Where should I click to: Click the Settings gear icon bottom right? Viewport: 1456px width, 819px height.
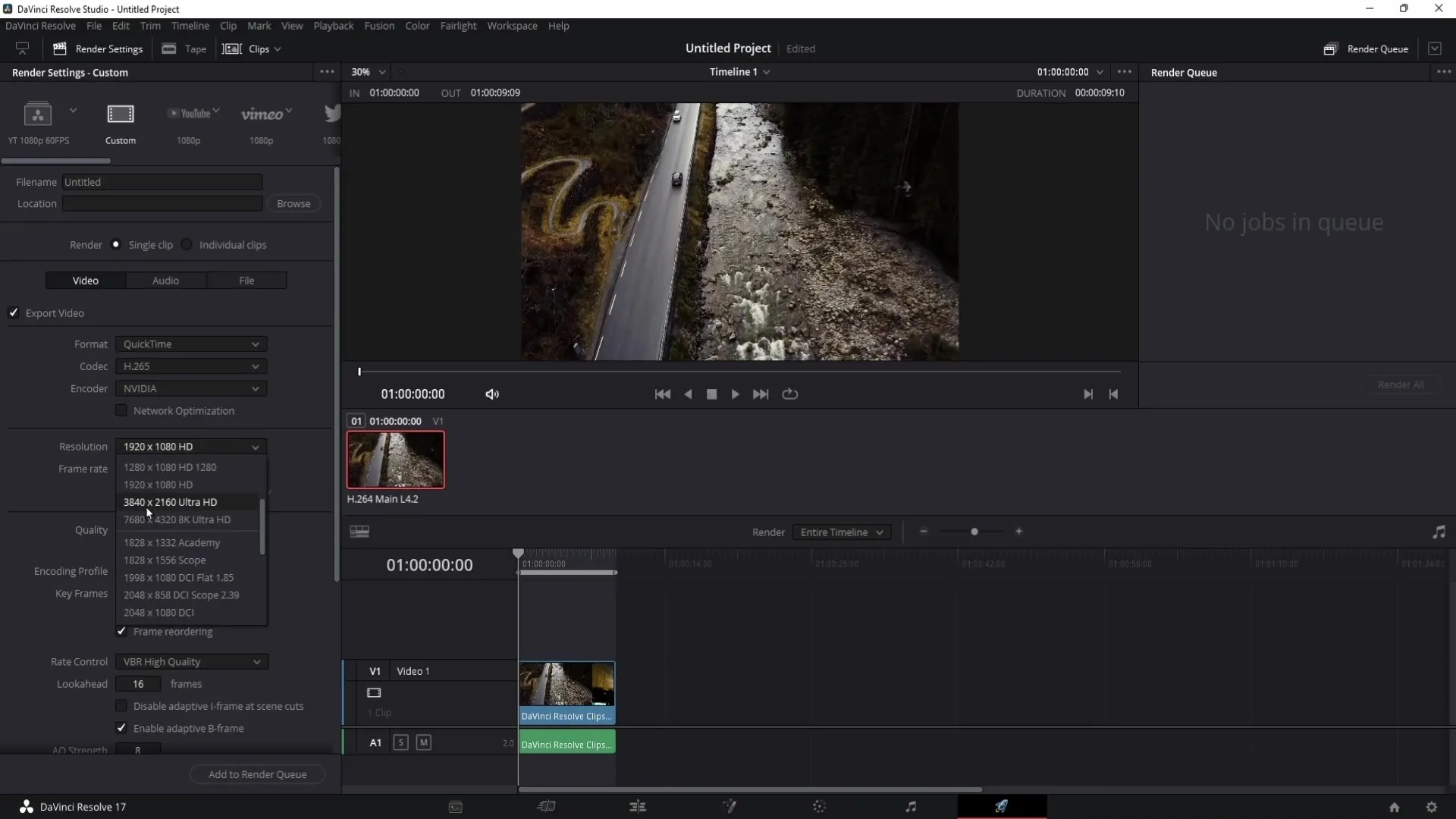(x=1432, y=807)
